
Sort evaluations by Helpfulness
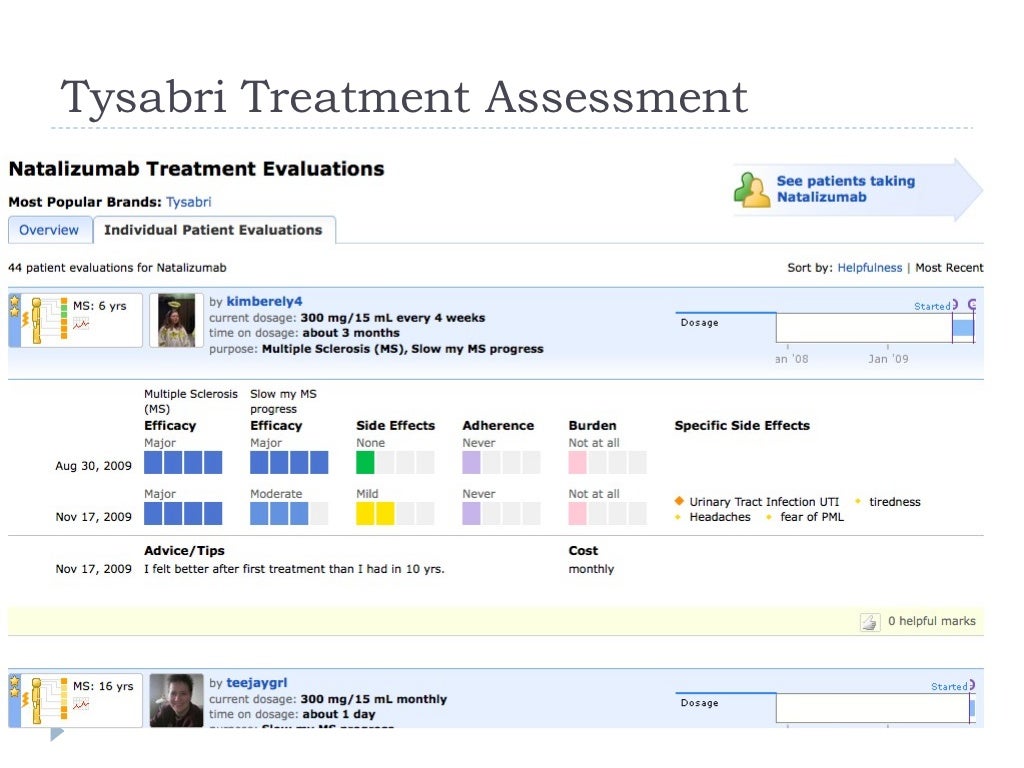[869, 268]
